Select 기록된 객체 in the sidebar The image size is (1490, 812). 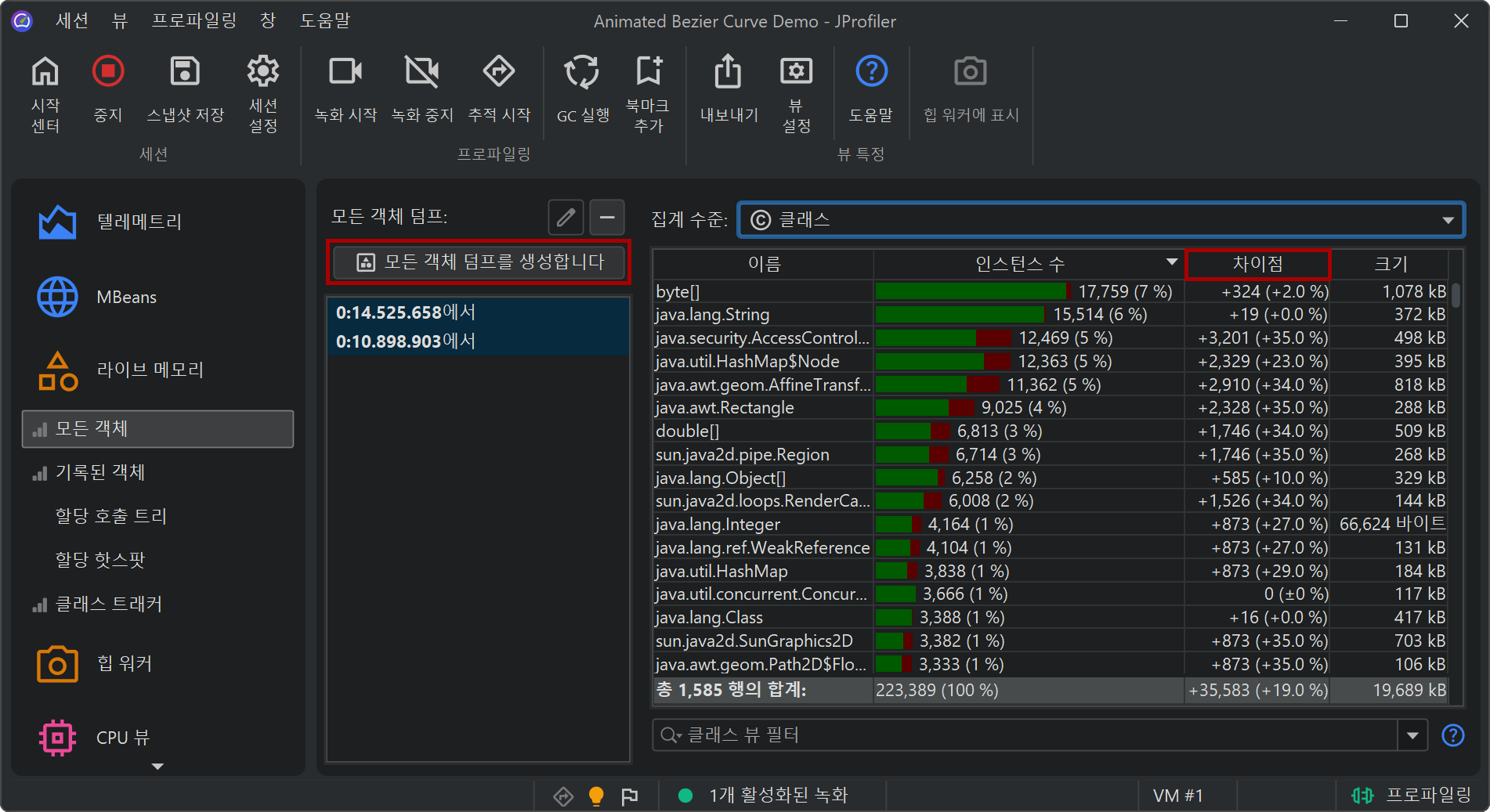pyautogui.click(x=99, y=472)
